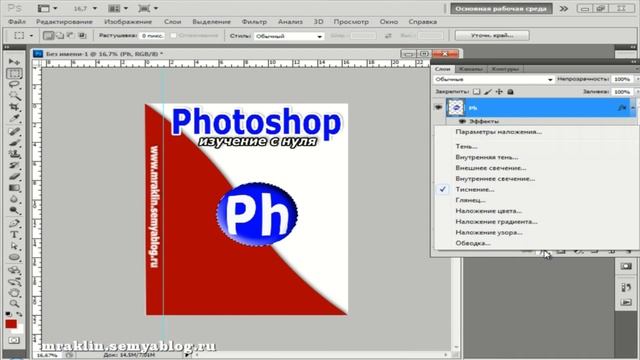Click the default colors black-white icon

point(9,314)
